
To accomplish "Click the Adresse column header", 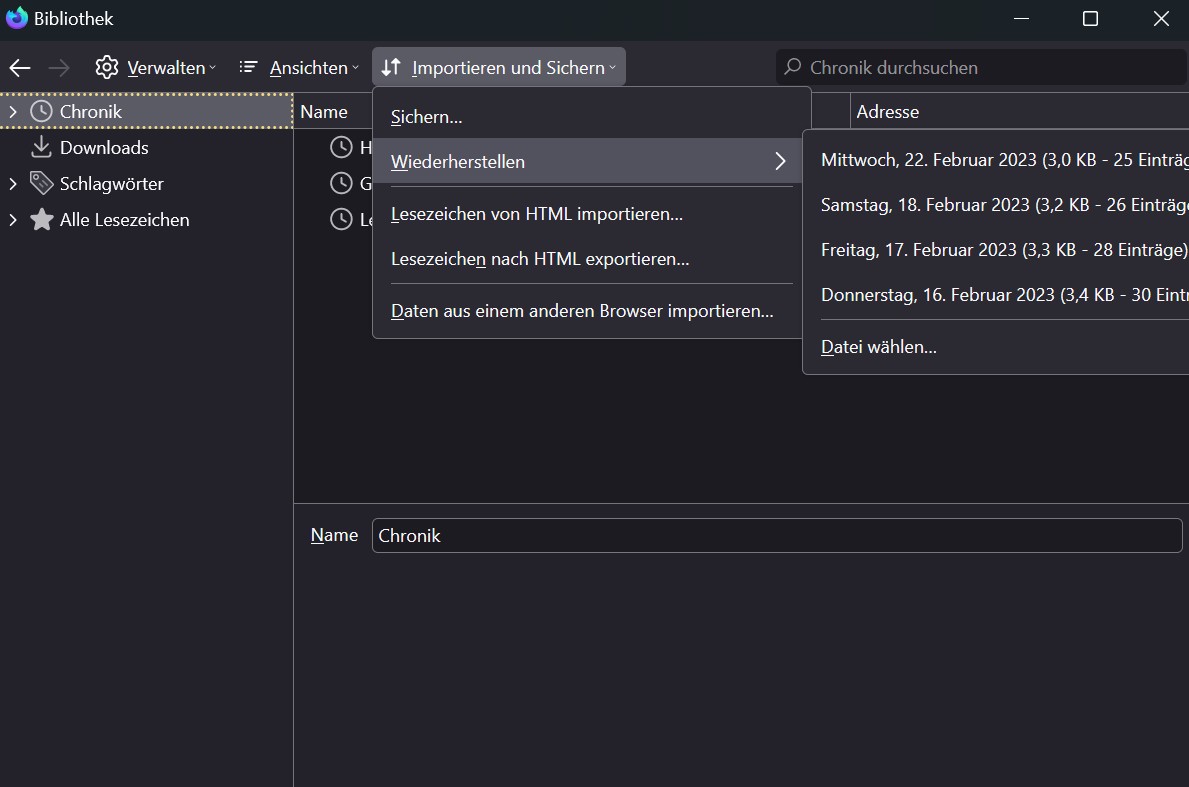I will click(888, 112).
